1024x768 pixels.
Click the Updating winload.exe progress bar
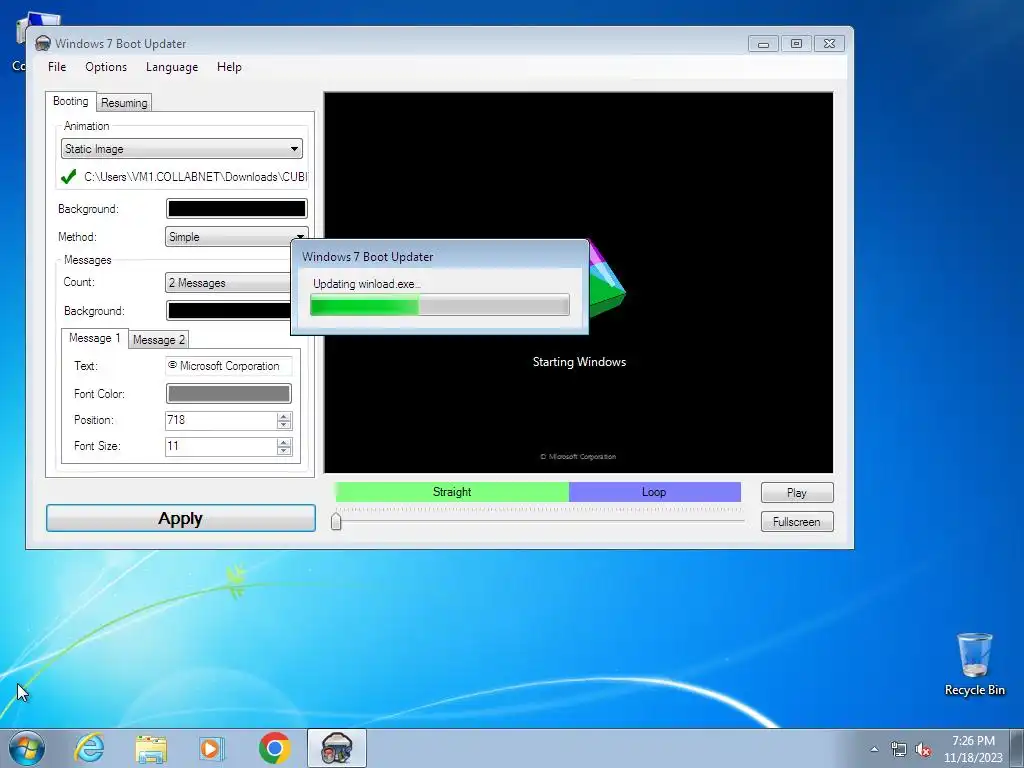440,305
